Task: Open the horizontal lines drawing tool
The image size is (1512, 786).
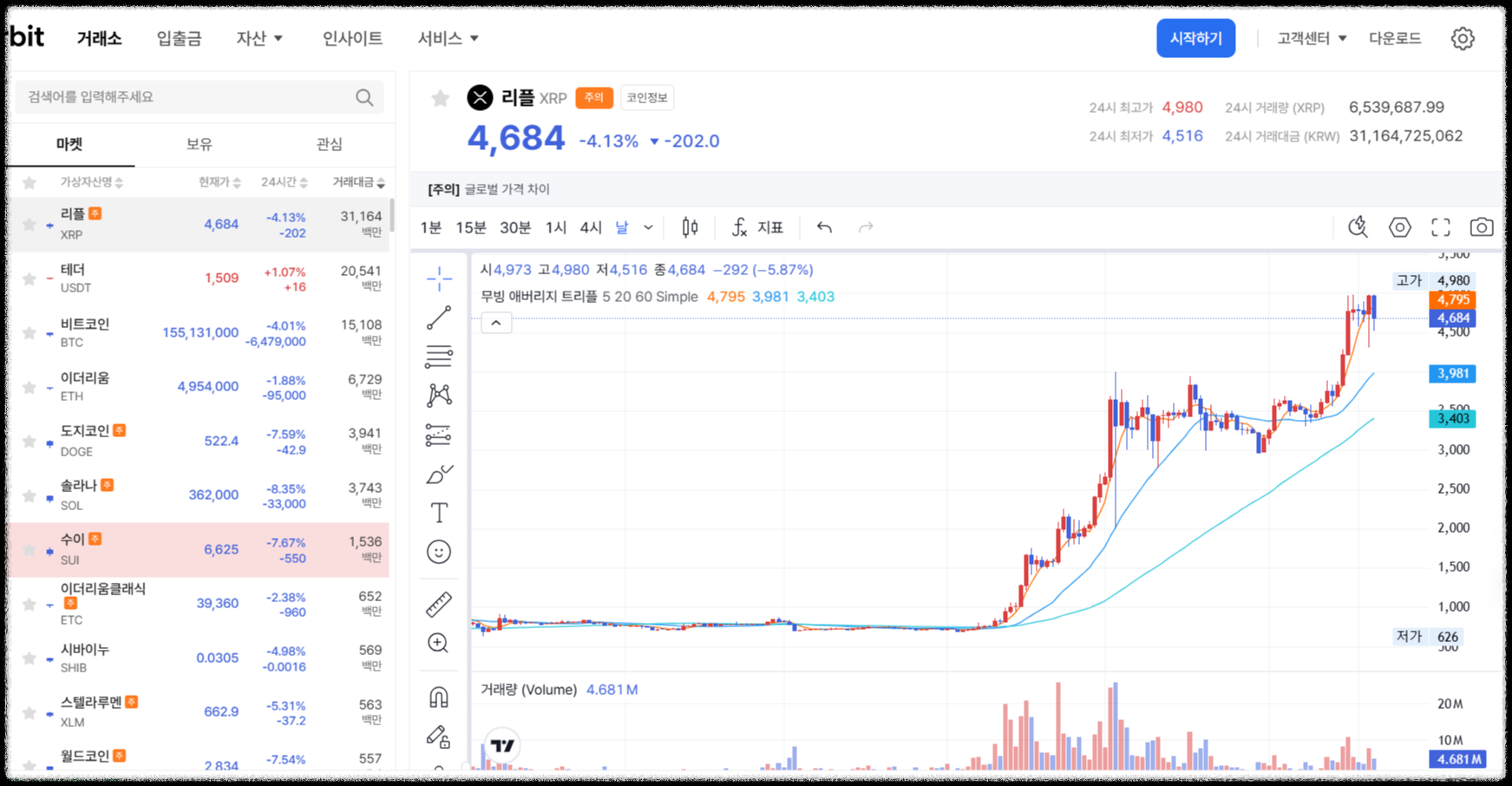Action: coord(439,357)
